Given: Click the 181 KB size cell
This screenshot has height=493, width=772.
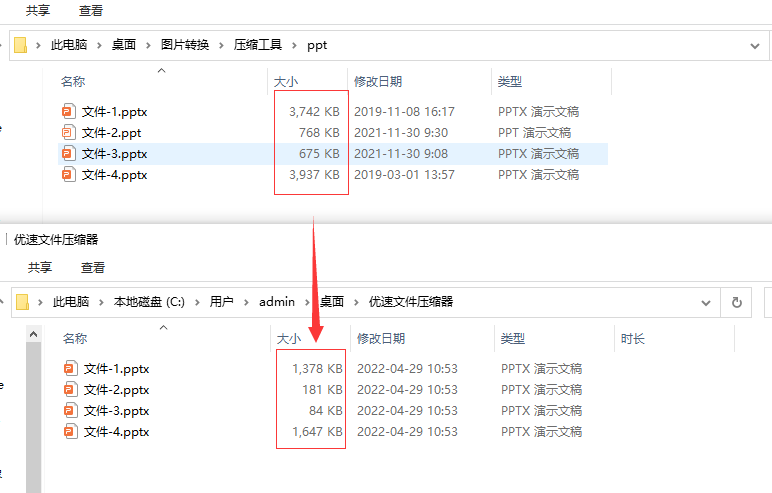Looking at the screenshot, I should click(x=322, y=390).
